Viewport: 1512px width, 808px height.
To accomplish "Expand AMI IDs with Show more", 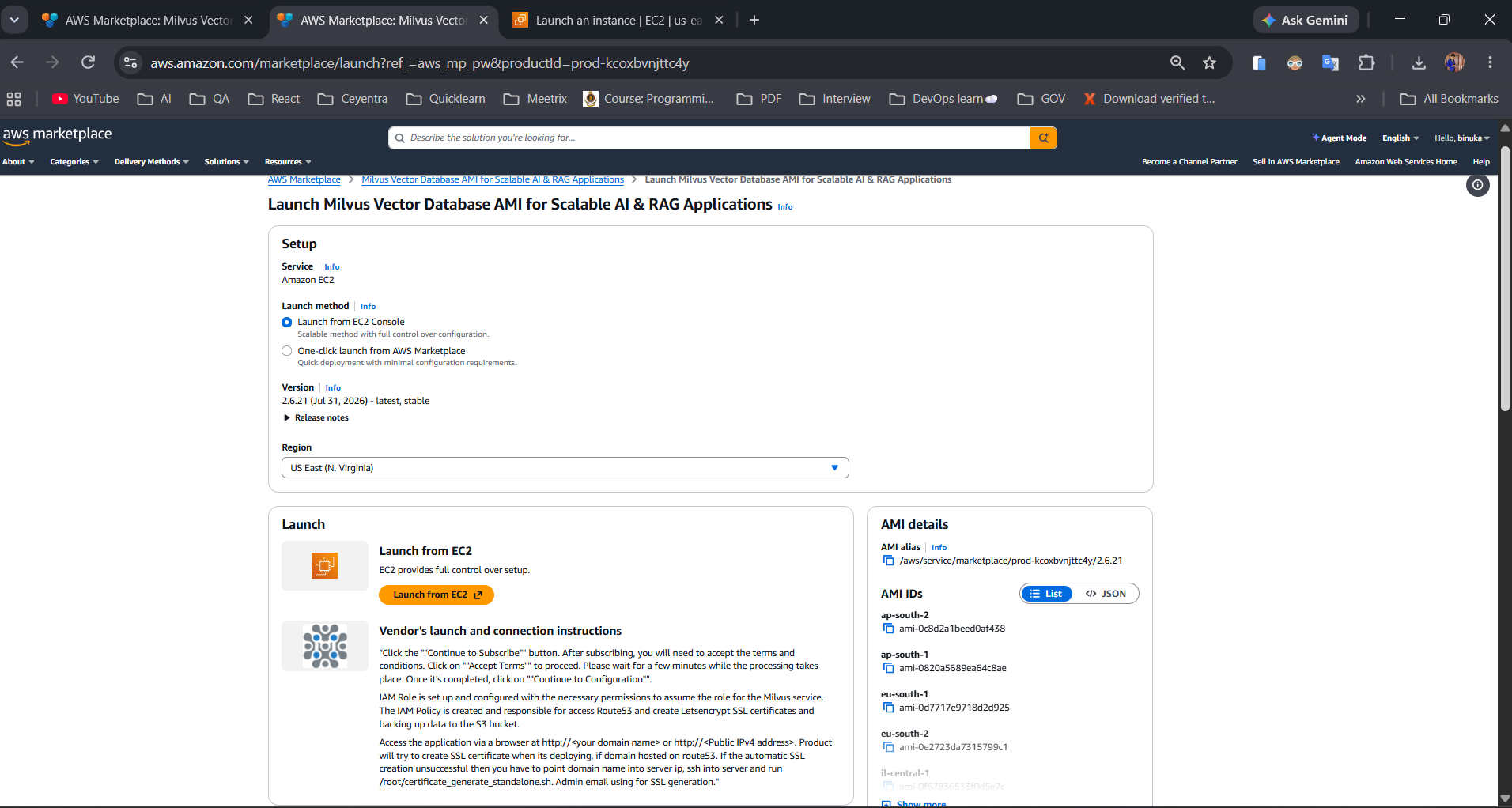I will pyautogui.click(x=914, y=803).
